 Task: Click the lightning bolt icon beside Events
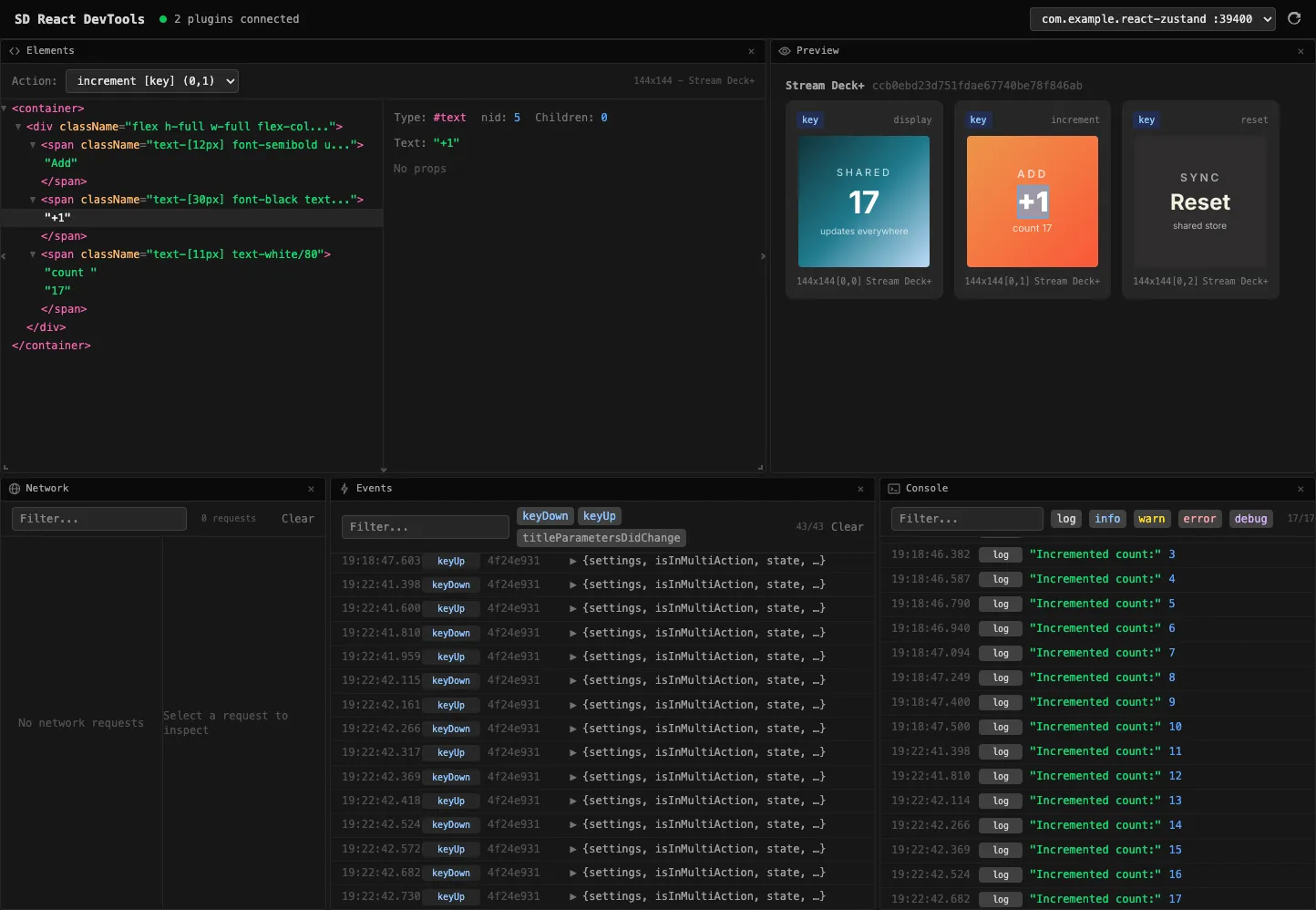coord(344,488)
